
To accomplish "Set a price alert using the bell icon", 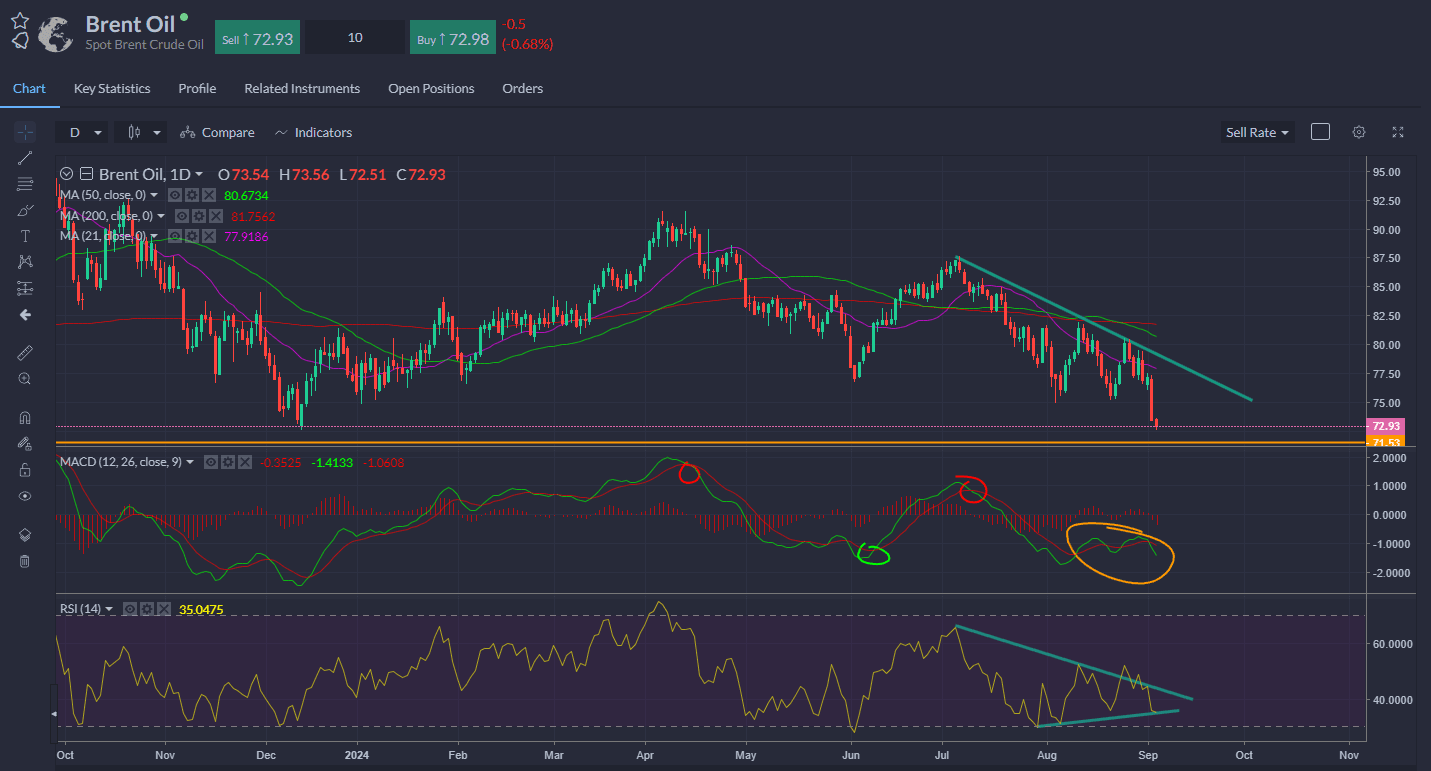I will tap(20, 40).
